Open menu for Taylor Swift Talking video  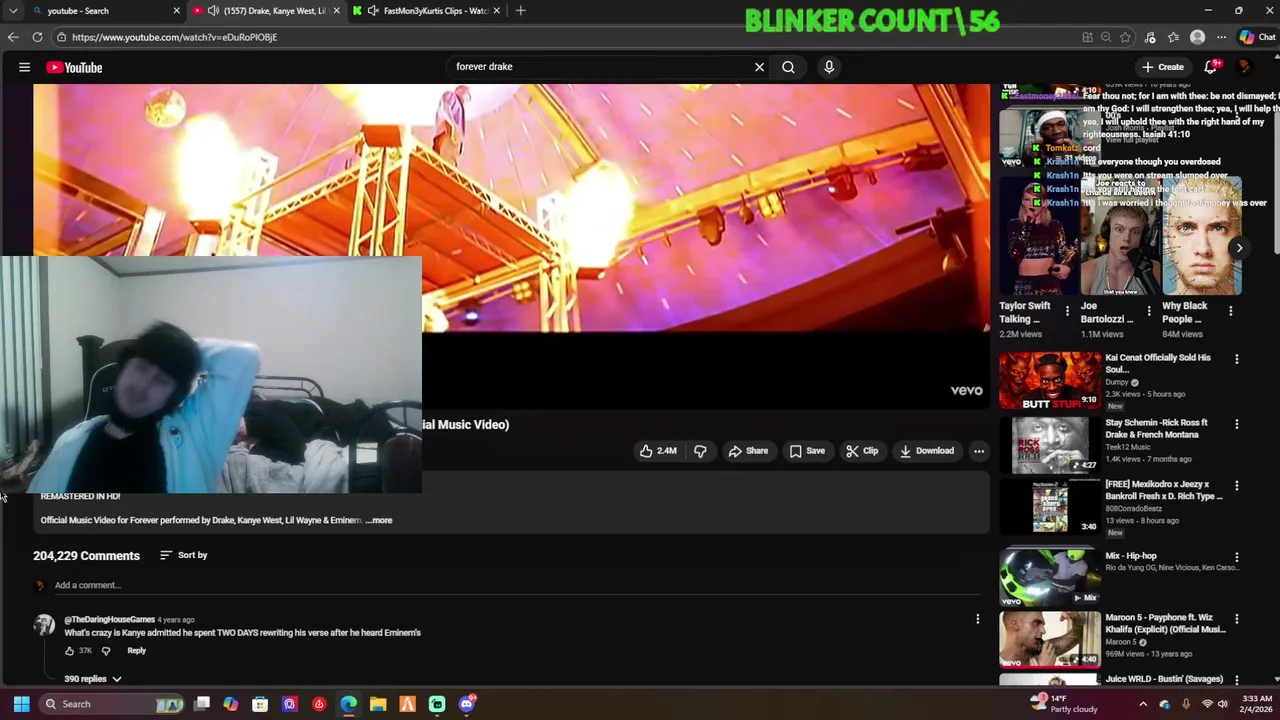click(x=1067, y=311)
